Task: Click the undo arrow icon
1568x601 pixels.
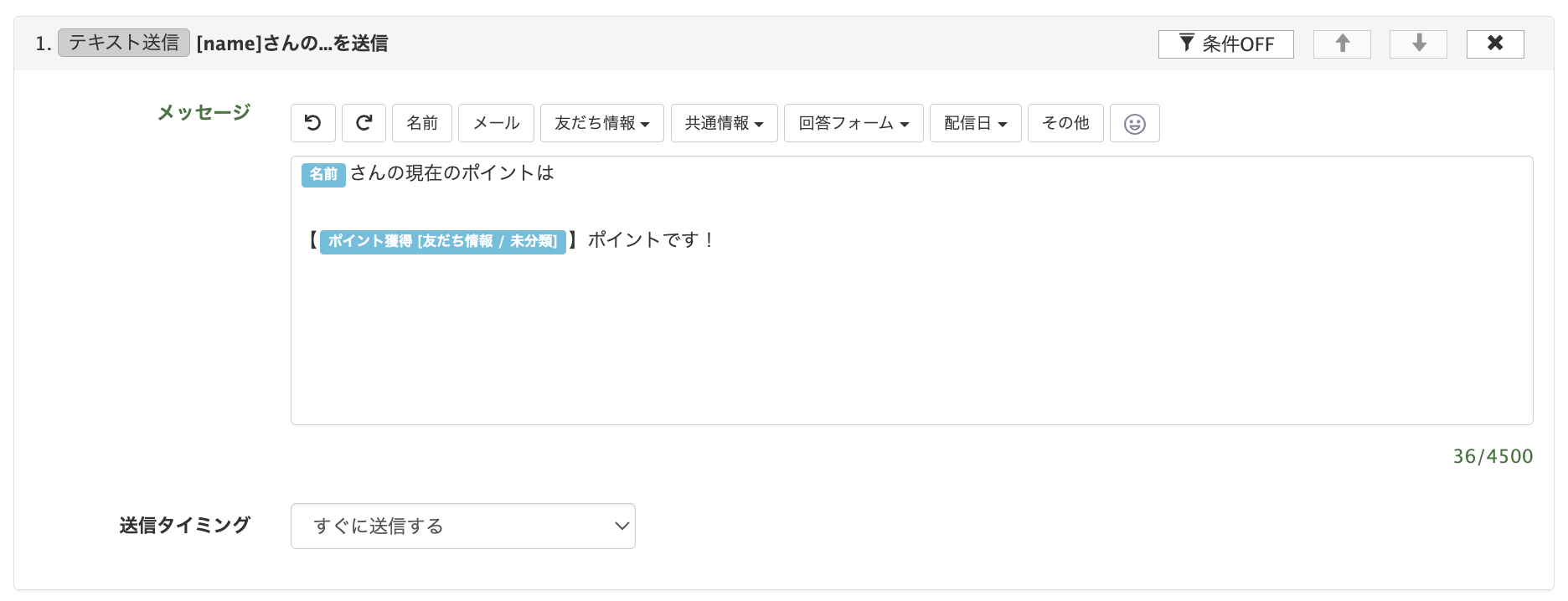Action: 313,123
